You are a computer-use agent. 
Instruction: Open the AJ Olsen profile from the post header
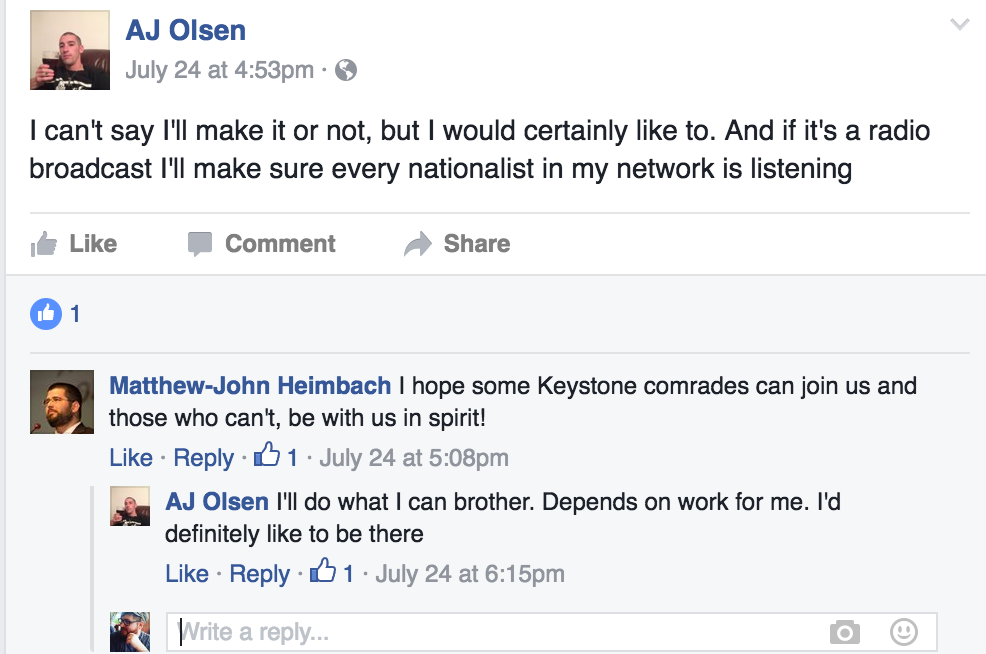(185, 30)
